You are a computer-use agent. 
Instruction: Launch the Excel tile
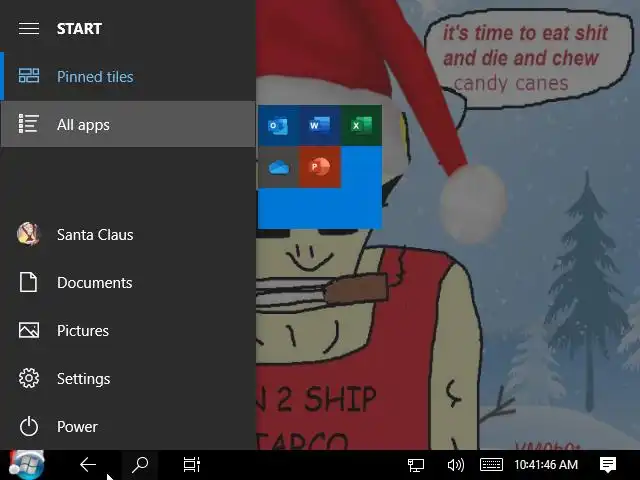click(362, 125)
